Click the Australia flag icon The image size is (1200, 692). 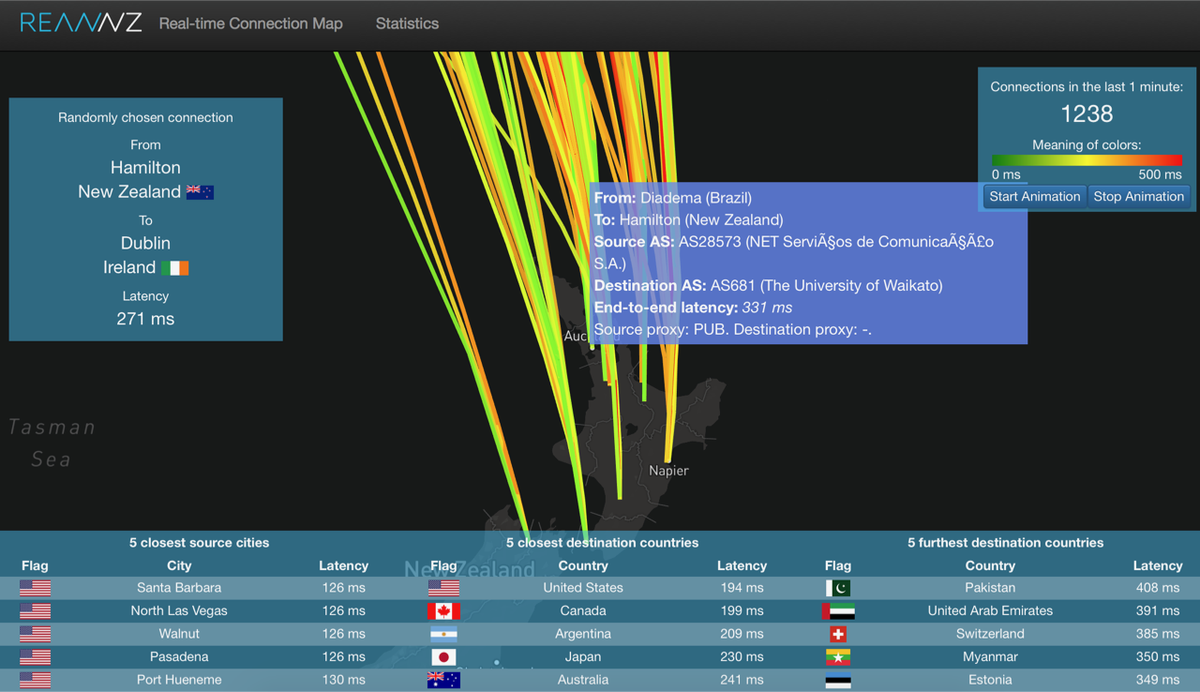coord(443,680)
